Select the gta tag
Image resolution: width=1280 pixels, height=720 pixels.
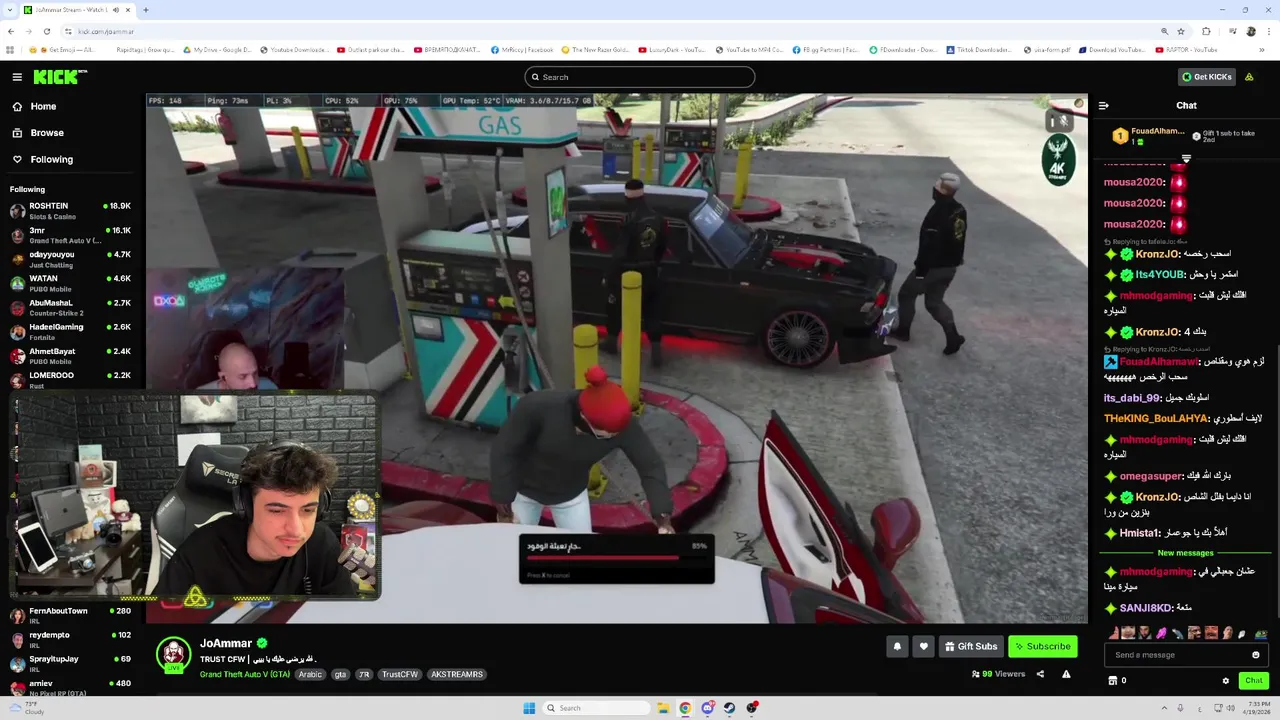click(x=340, y=675)
